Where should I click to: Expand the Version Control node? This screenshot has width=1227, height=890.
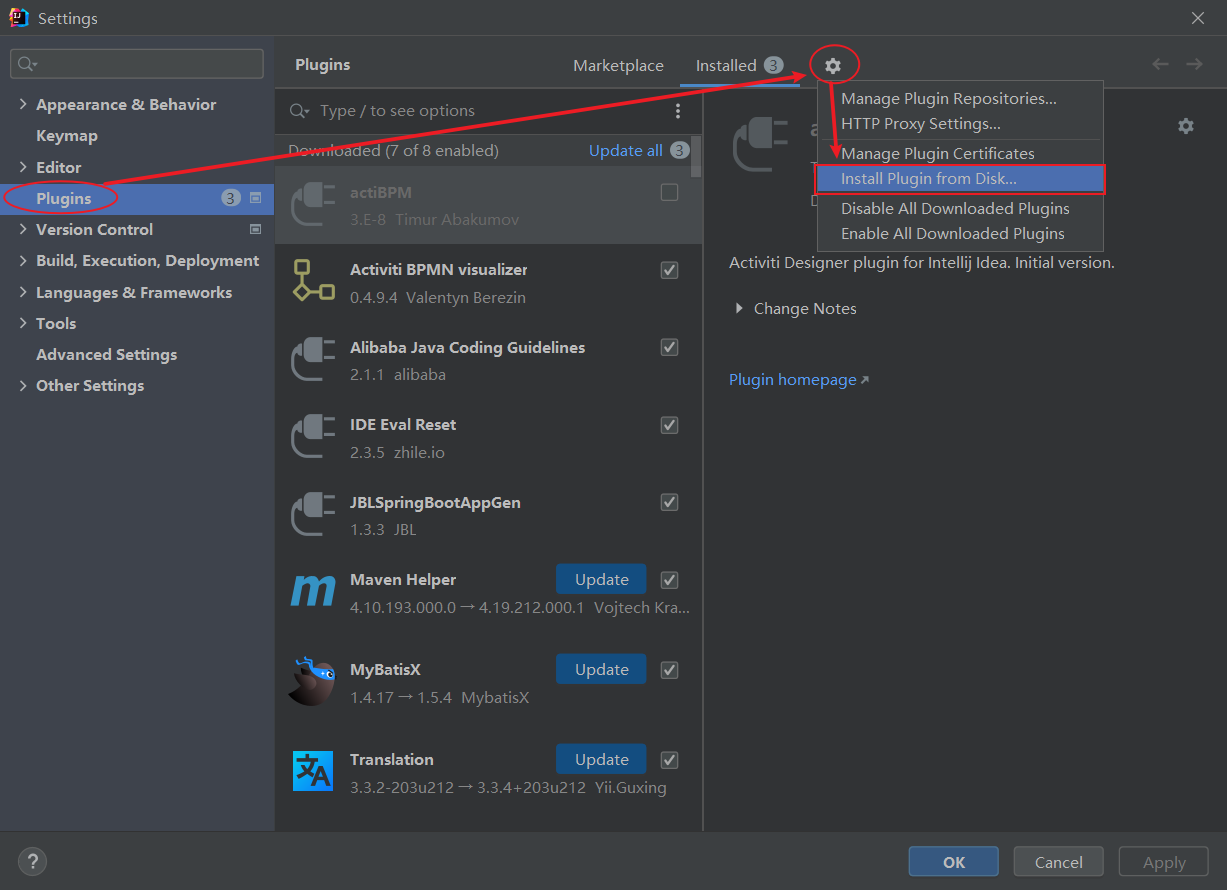pos(23,229)
